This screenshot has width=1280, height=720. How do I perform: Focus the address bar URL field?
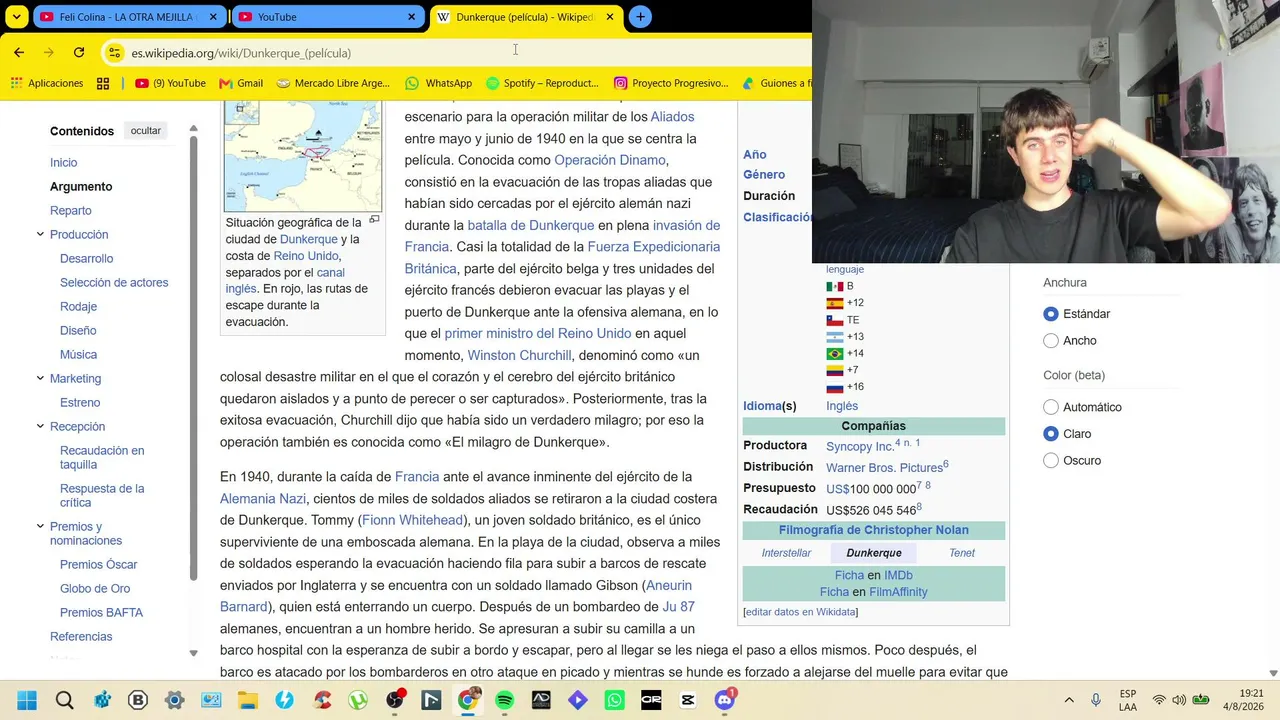click(460, 52)
